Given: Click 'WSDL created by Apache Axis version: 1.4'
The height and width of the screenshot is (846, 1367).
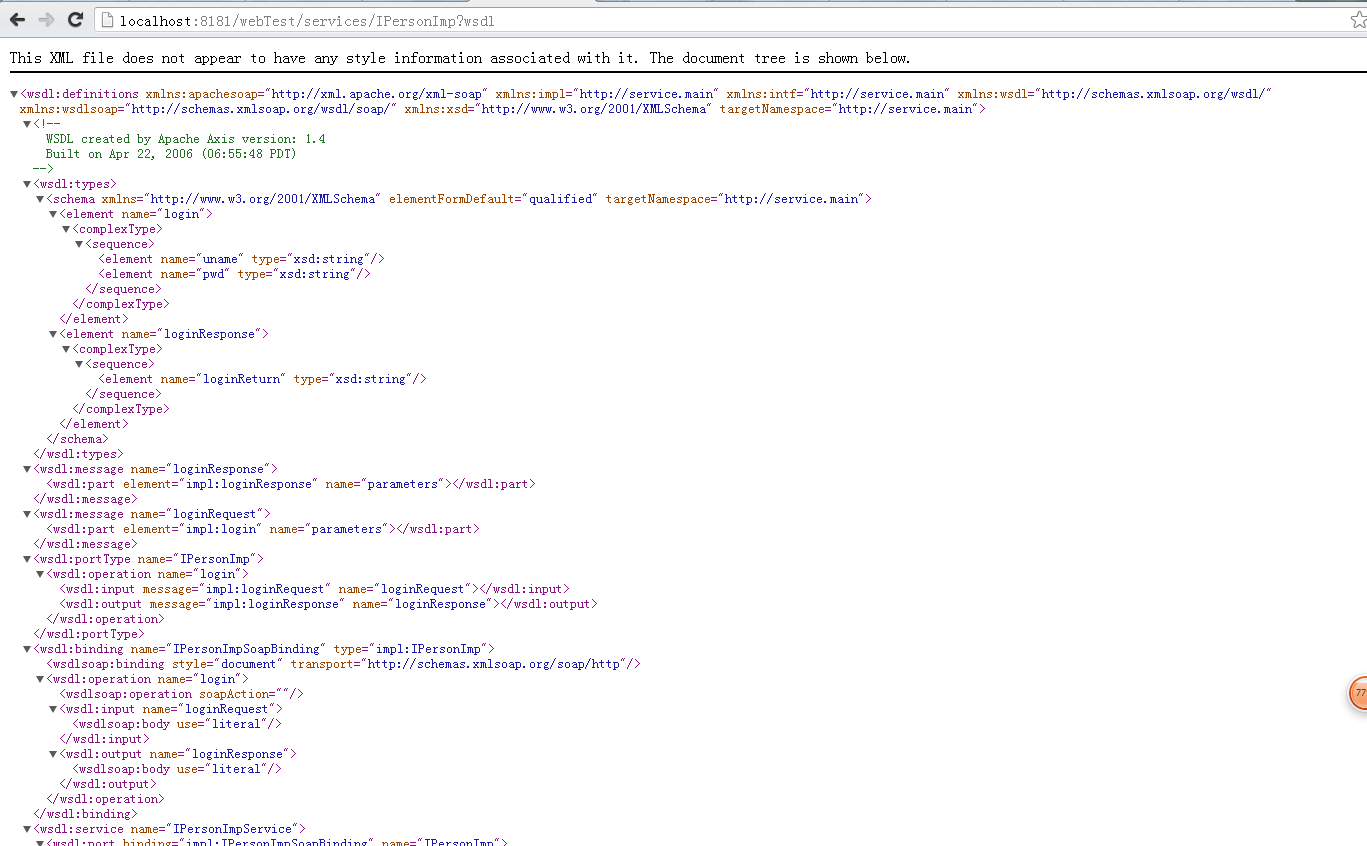Looking at the screenshot, I should (185, 139).
